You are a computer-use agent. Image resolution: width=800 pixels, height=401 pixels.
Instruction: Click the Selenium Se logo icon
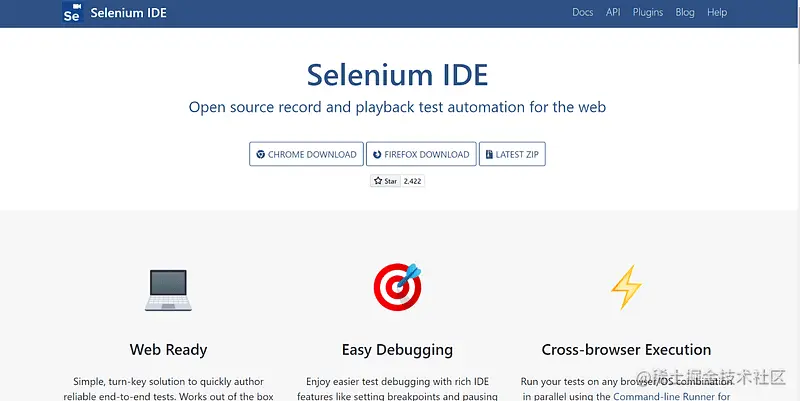(x=72, y=12)
